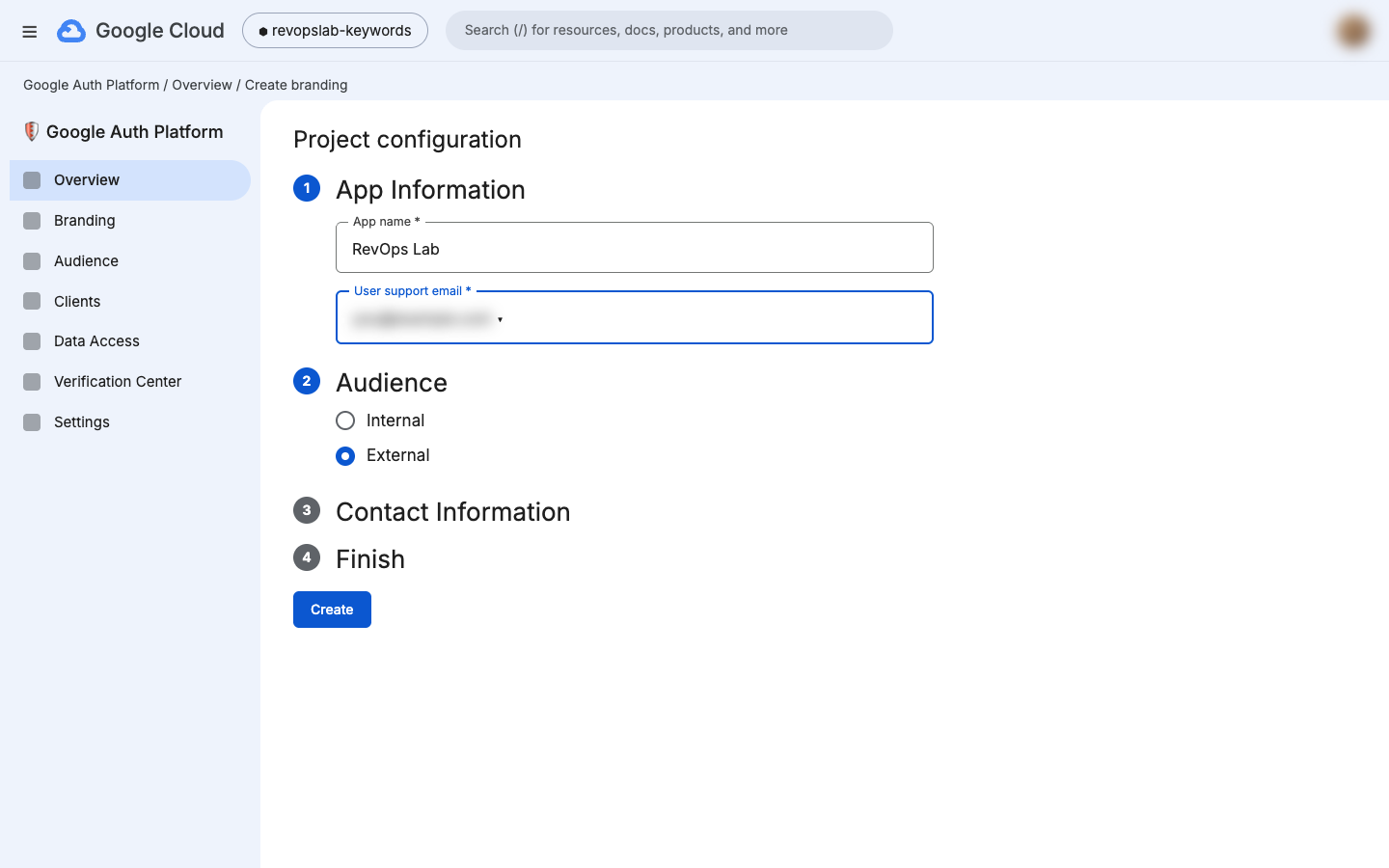The image size is (1389, 868).
Task: Open Clients in the sidebar
Action: [x=130, y=302]
